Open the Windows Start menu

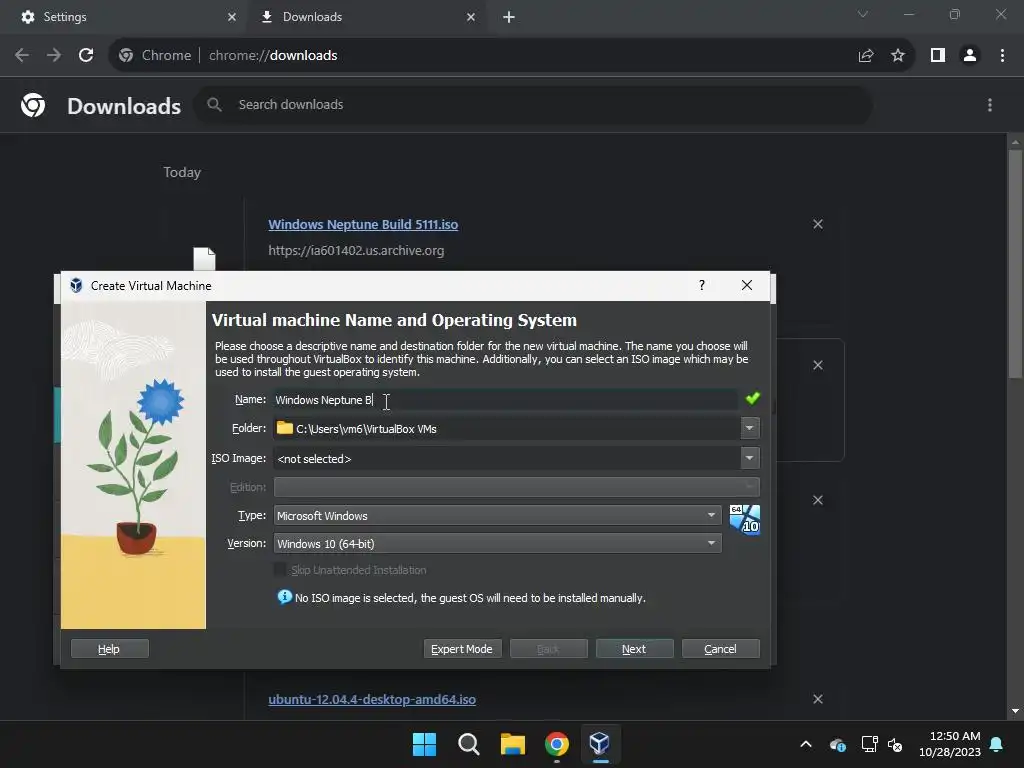click(x=424, y=744)
